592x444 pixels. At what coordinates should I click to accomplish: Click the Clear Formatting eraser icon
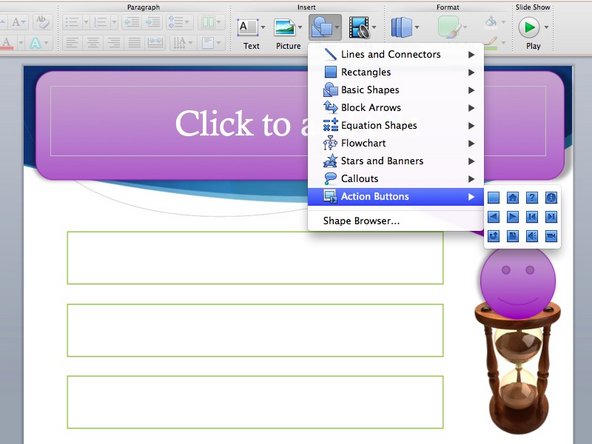[42, 22]
